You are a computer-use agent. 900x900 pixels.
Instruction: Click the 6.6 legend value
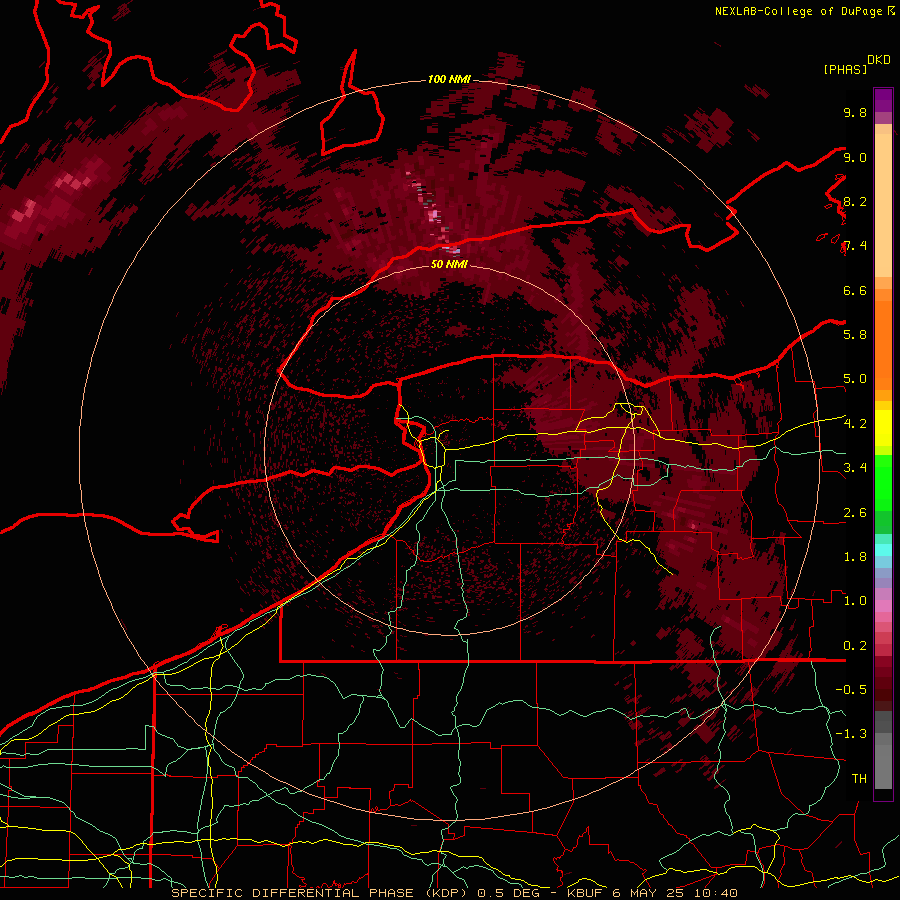pos(855,290)
